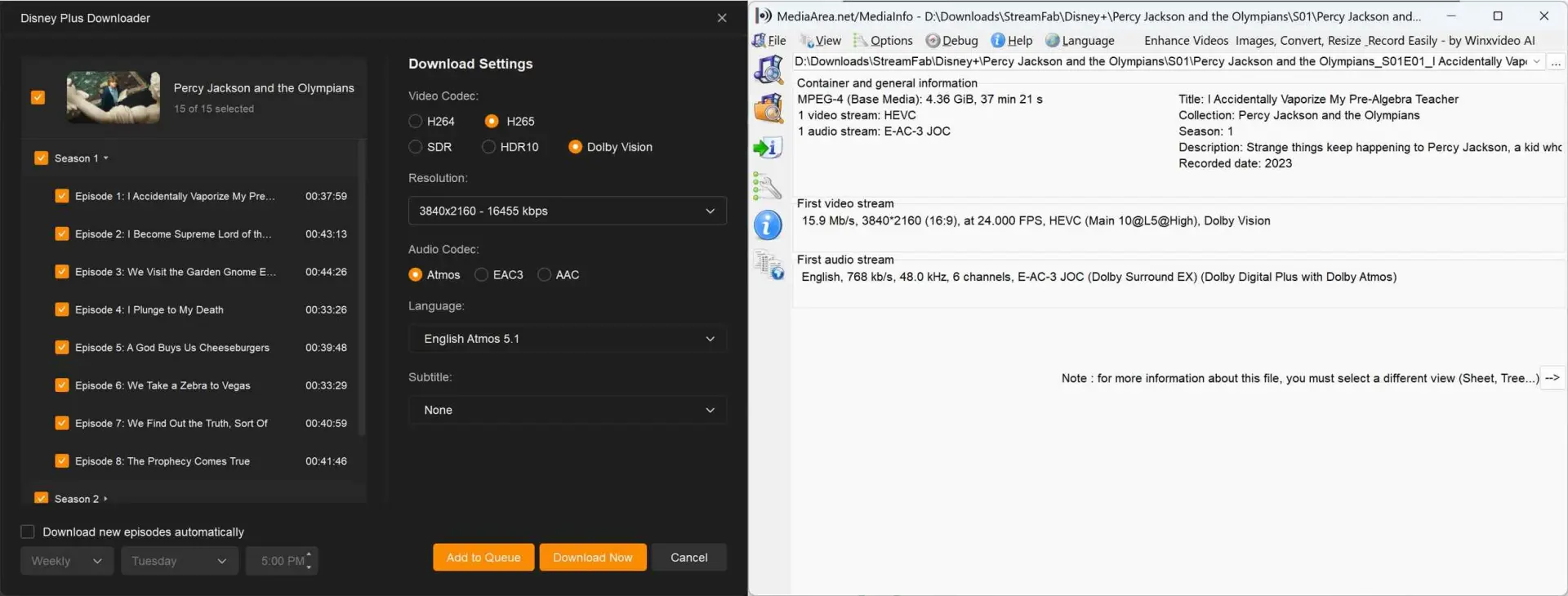Click the Percy Jackson series thumbnail
This screenshot has width=1568, height=596.
coord(114,97)
